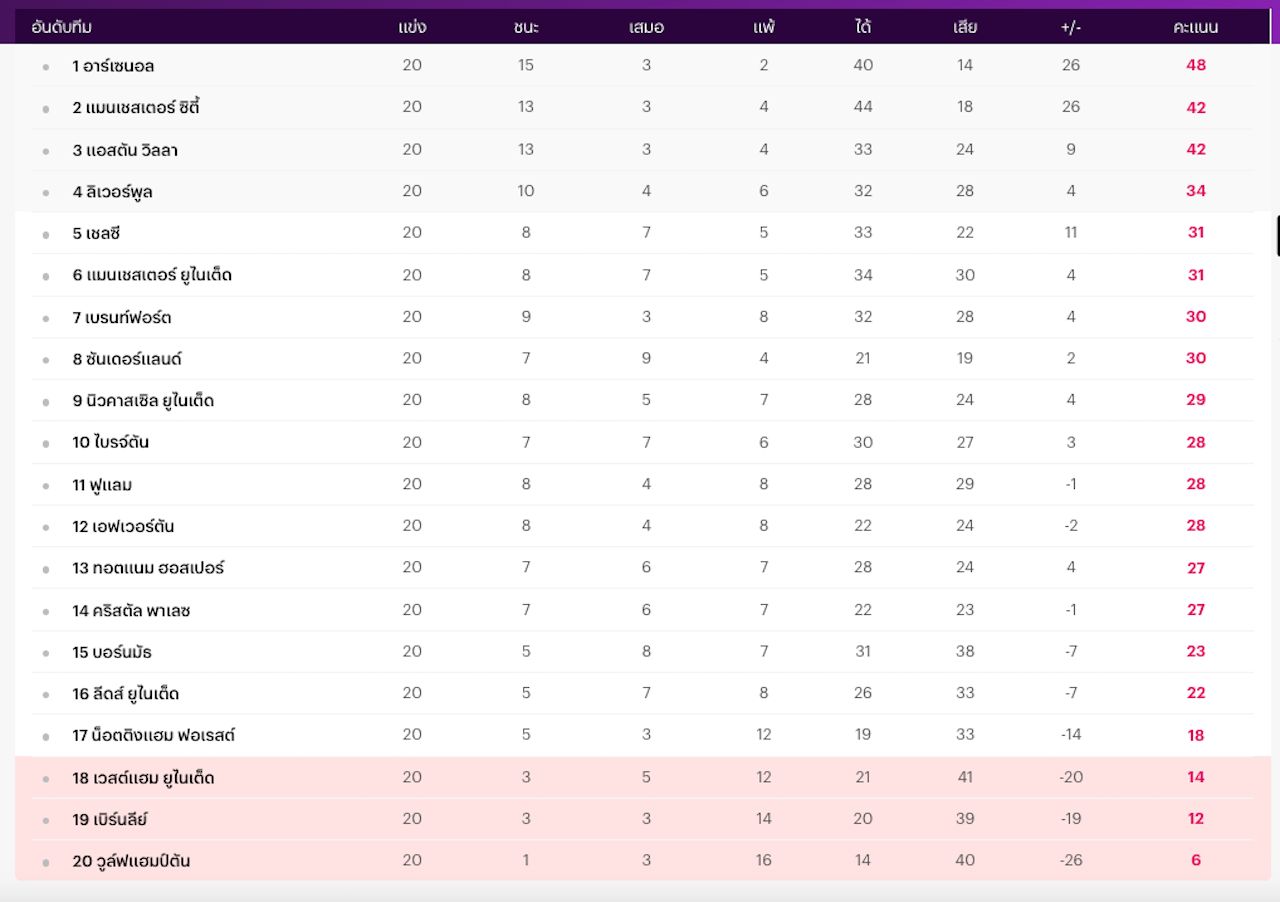
Task: Select the แมนเชสเตอร์ ยูไนเต็ด team name
Action: 152,275
